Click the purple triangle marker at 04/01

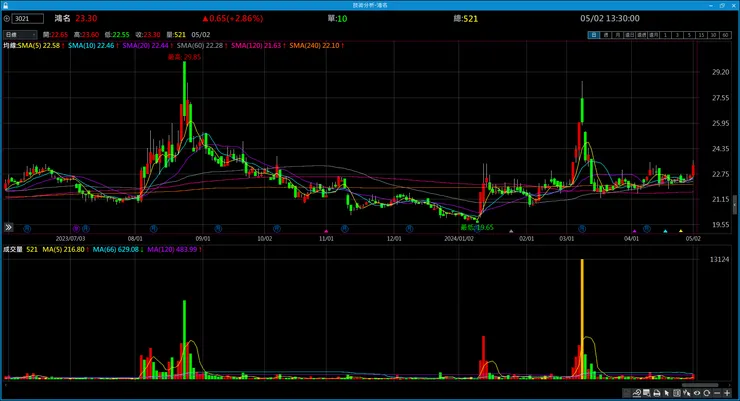(x=634, y=231)
